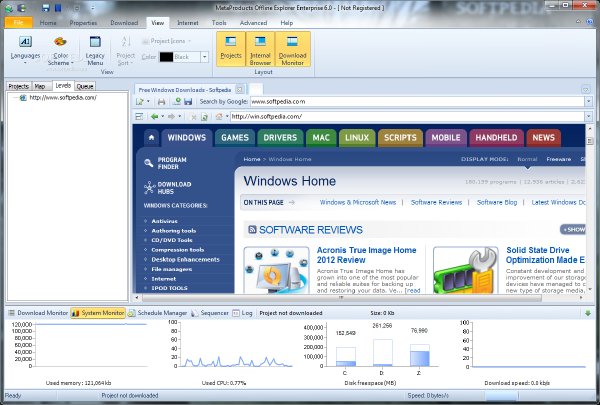
Task: Click the ribbon help icon at top right
Action: pos(590,22)
